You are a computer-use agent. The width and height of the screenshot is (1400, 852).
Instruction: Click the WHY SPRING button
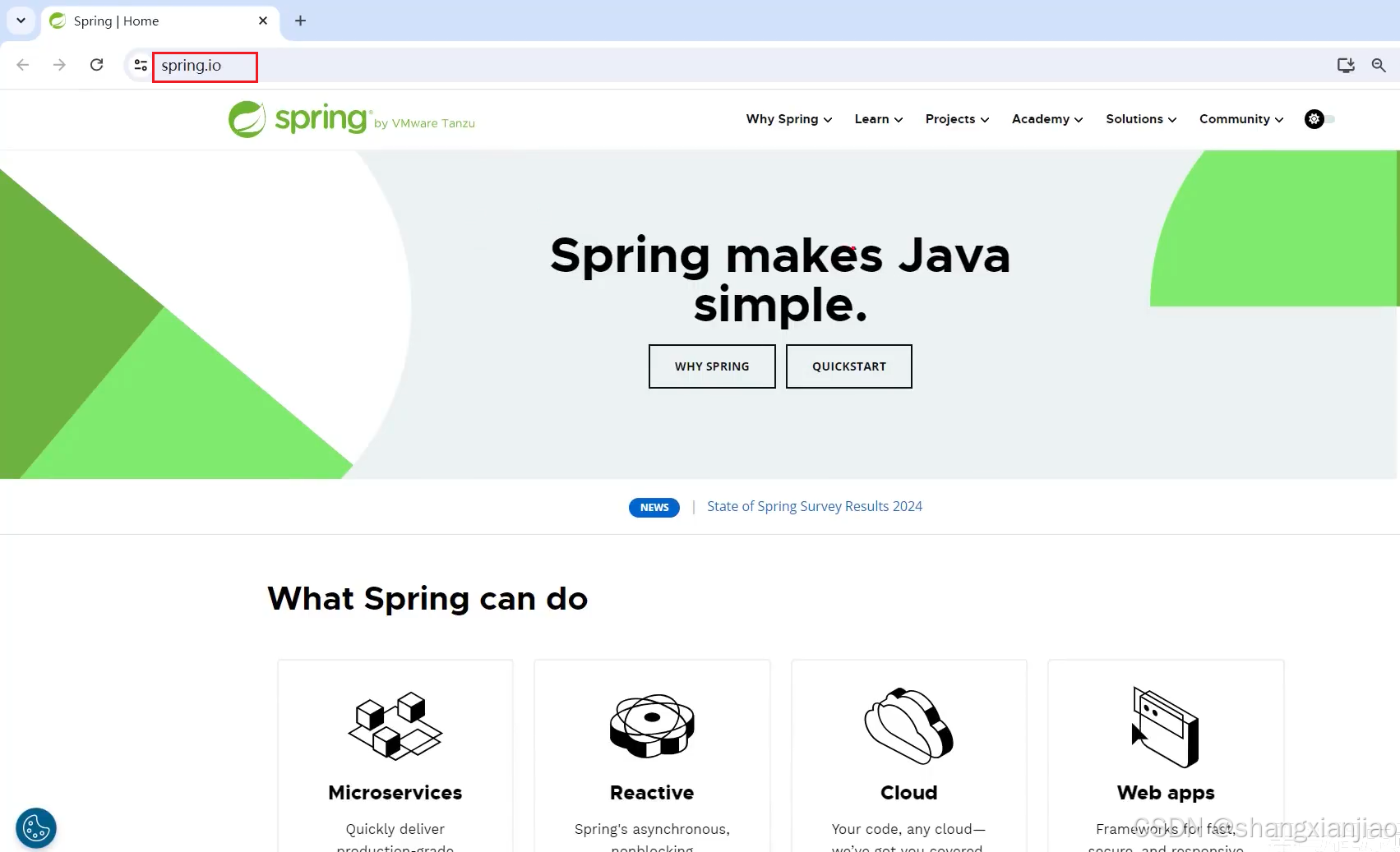coord(712,366)
